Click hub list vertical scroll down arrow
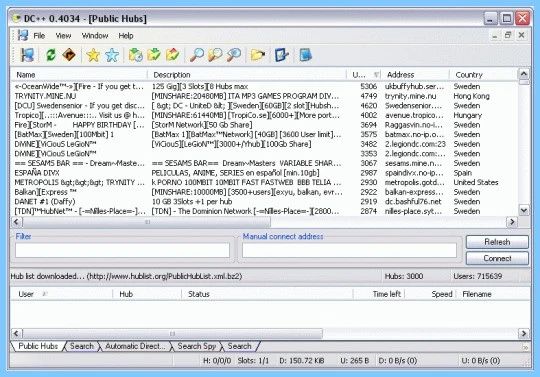This screenshot has width=540, height=377. pyautogui.click(x=523, y=210)
